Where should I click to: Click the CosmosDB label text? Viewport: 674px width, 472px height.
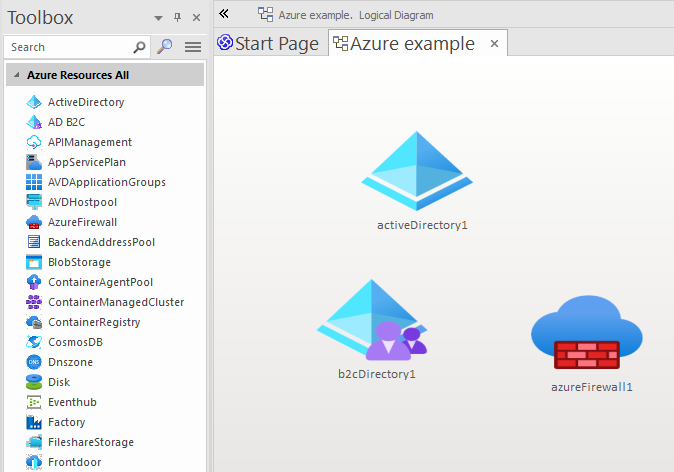tap(75, 342)
